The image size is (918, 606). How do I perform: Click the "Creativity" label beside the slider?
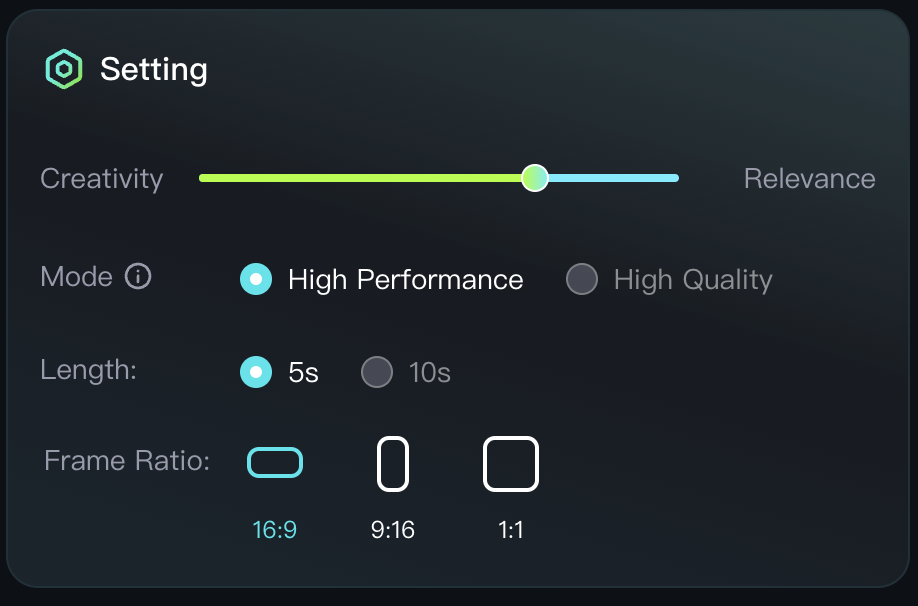tap(101, 179)
